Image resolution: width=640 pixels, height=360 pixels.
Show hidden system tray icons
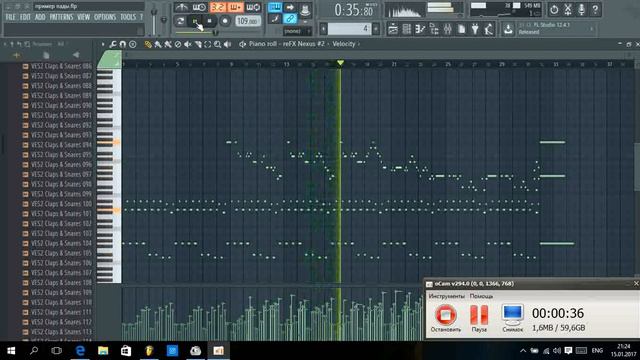(x=523, y=351)
